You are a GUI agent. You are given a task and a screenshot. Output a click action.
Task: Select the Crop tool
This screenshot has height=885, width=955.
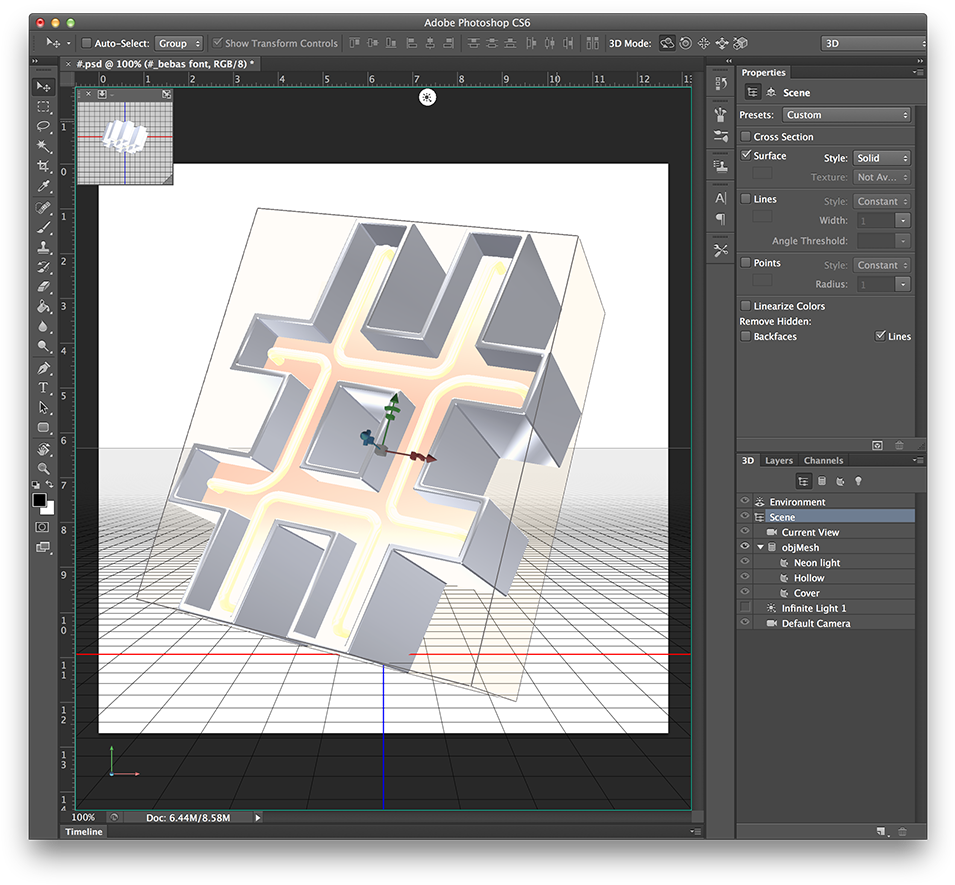(43, 166)
